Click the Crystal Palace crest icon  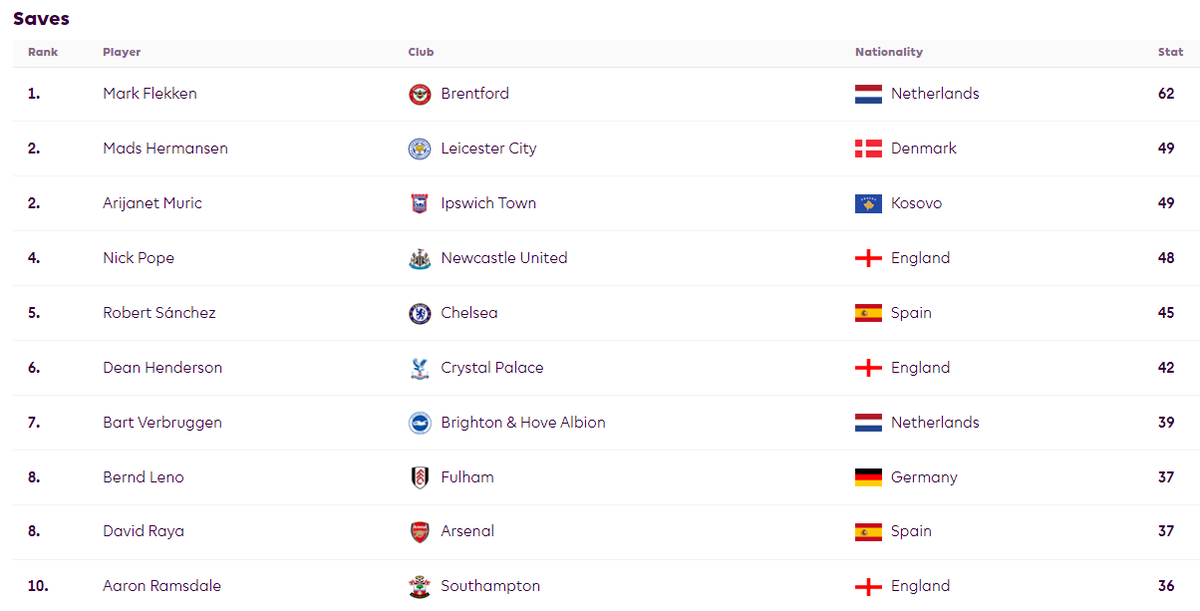tap(420, 368)
